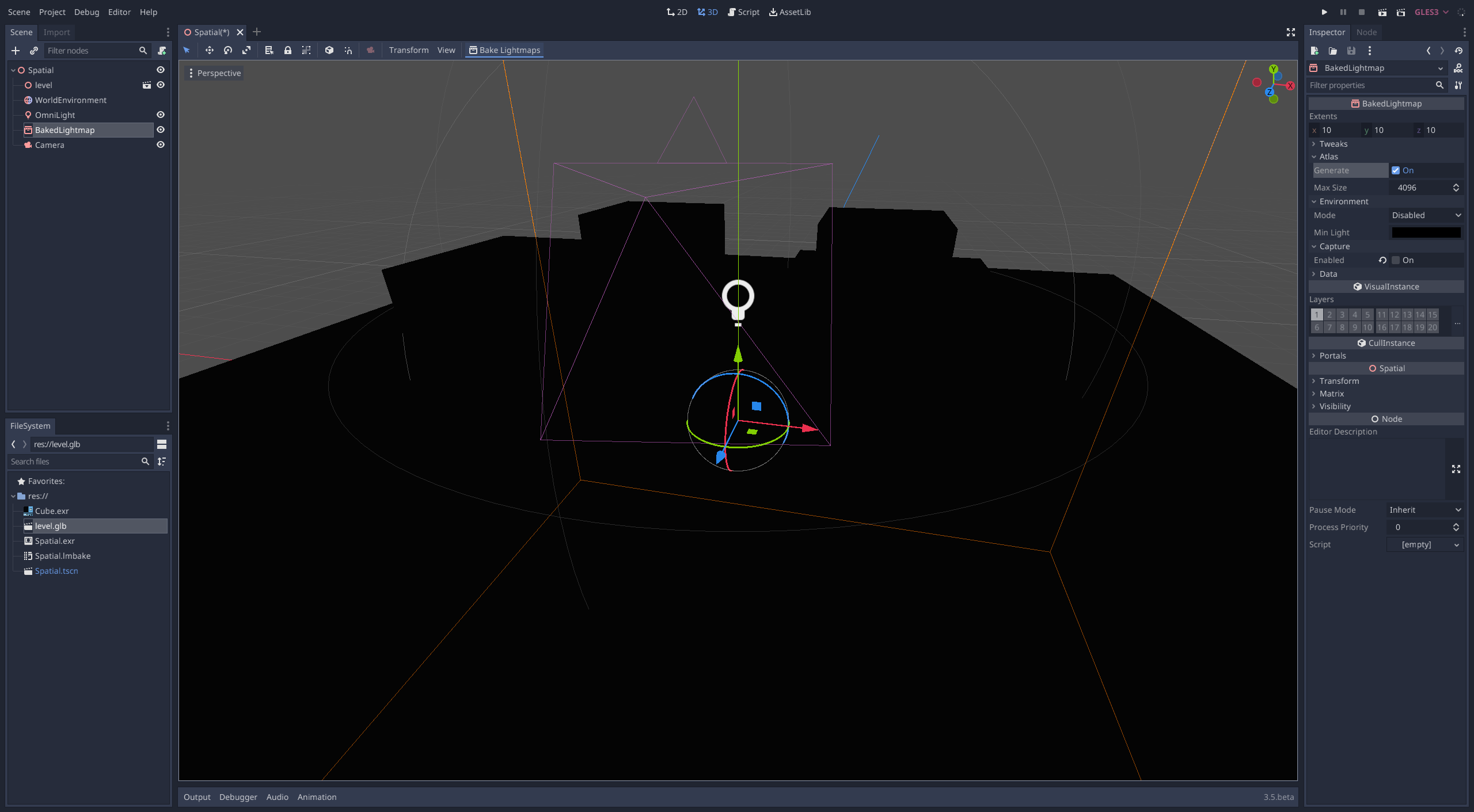Screen dimensions: 1474x812
Task: Switch to the Node tab in Inspector
Action: coord(1365,32)
